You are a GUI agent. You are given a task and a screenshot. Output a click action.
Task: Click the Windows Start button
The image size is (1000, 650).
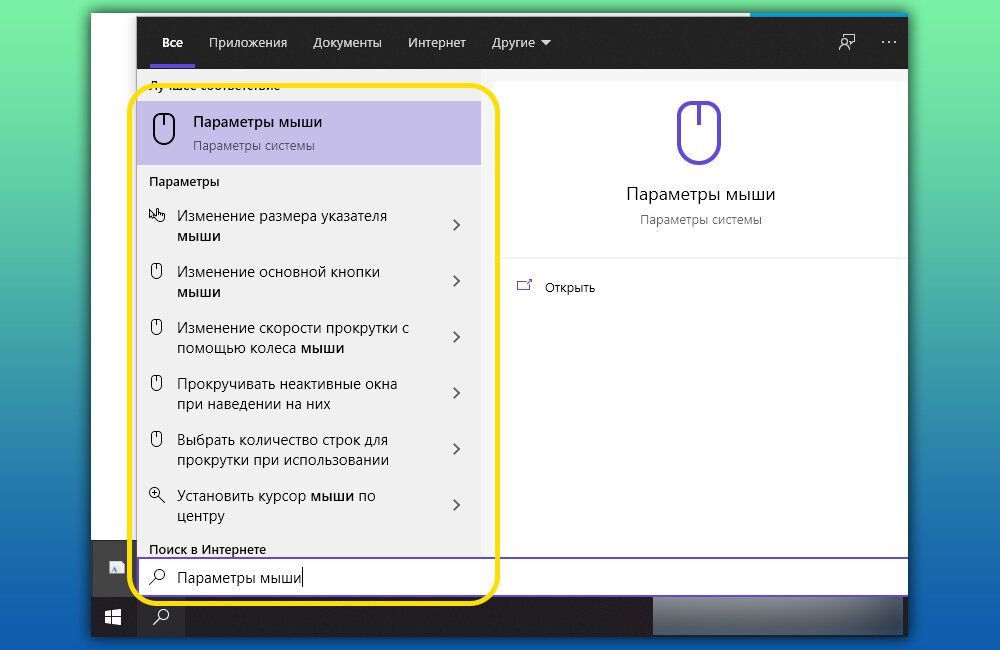tap(113, 616)
